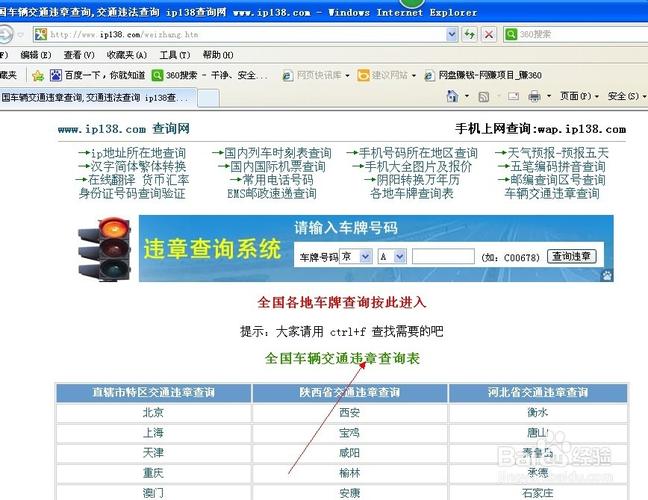Open the 收藏夹(A) menu
Image resolution: width=648 pixels, height=500 pixels.
pyautogui.click(x=126, y=55)
